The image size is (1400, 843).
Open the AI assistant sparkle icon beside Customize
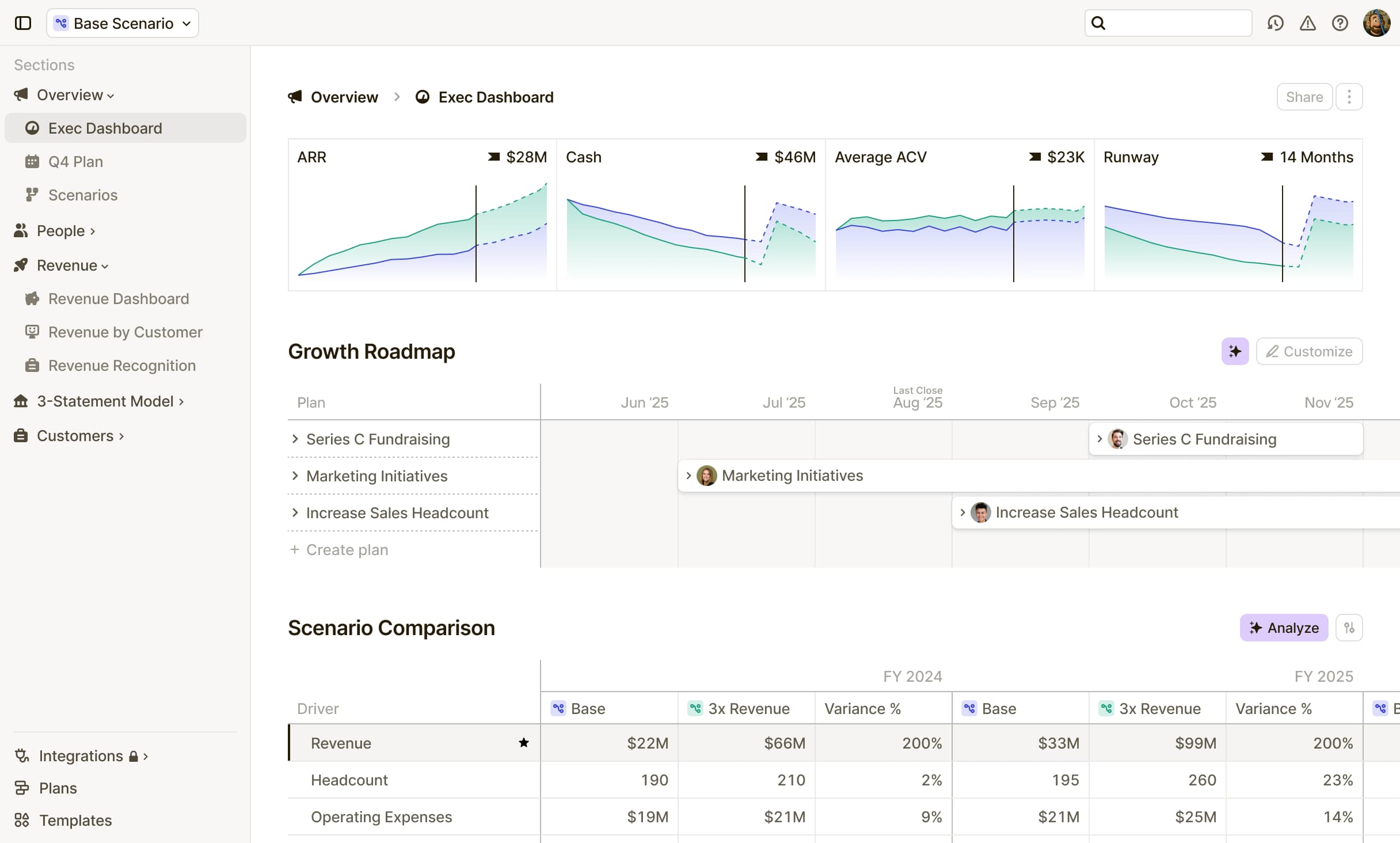click(1235, 351)
